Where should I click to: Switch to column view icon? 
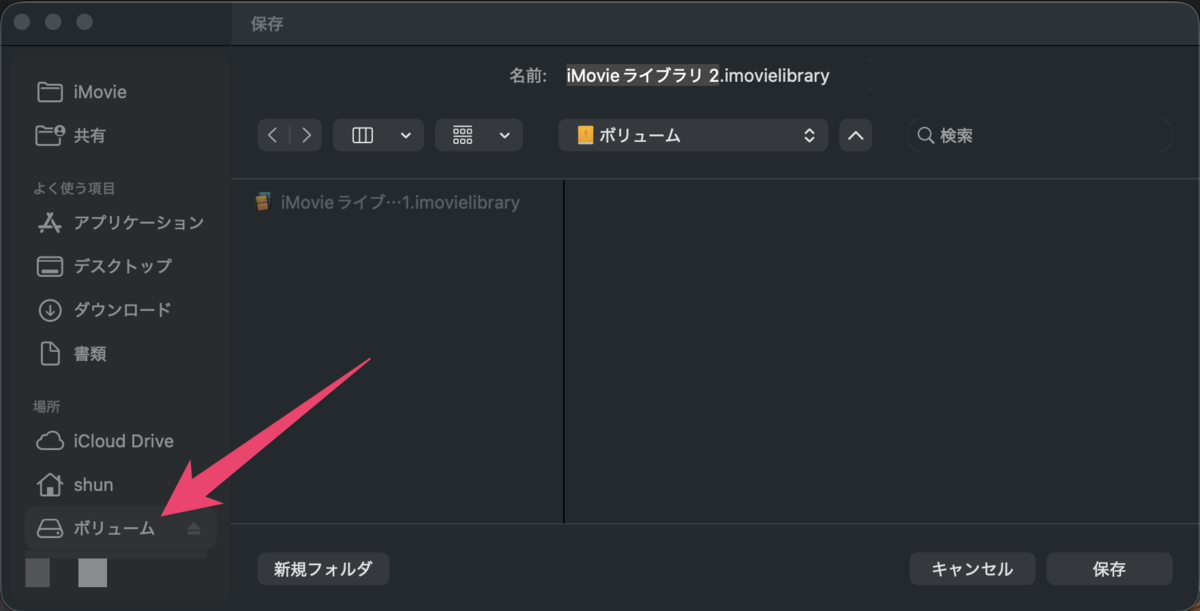(363, 135)
